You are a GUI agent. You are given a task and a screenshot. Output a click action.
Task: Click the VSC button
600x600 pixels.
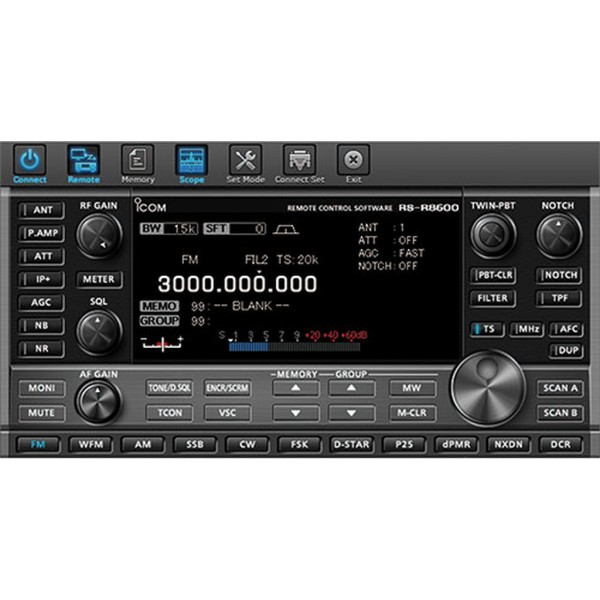[228, 413]
